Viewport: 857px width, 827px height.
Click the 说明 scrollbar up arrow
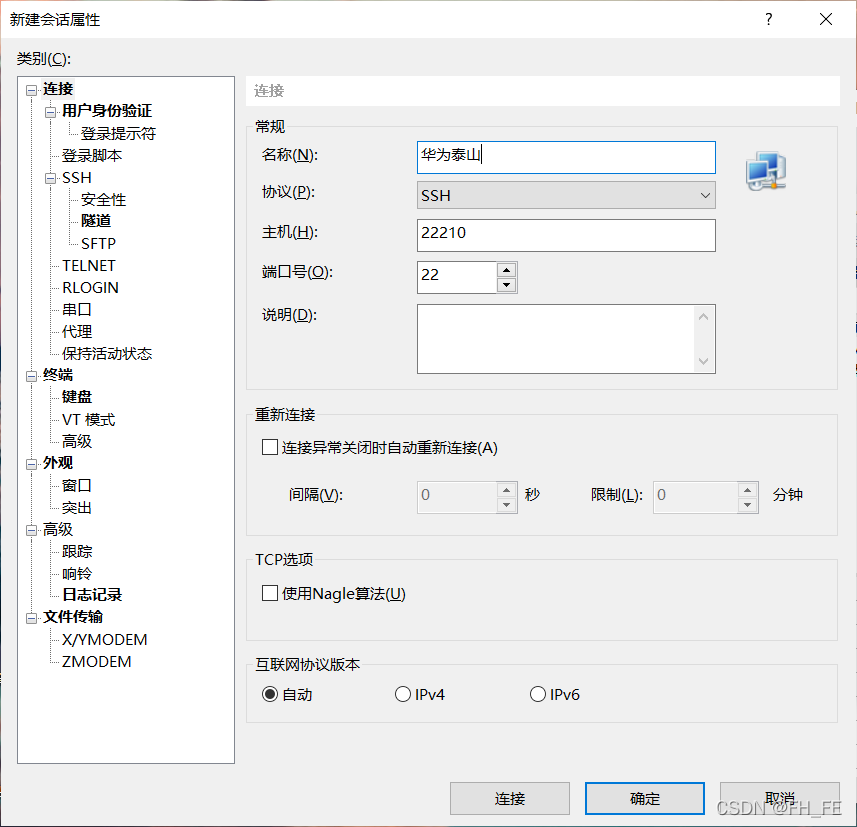click(x=703, y=317)
